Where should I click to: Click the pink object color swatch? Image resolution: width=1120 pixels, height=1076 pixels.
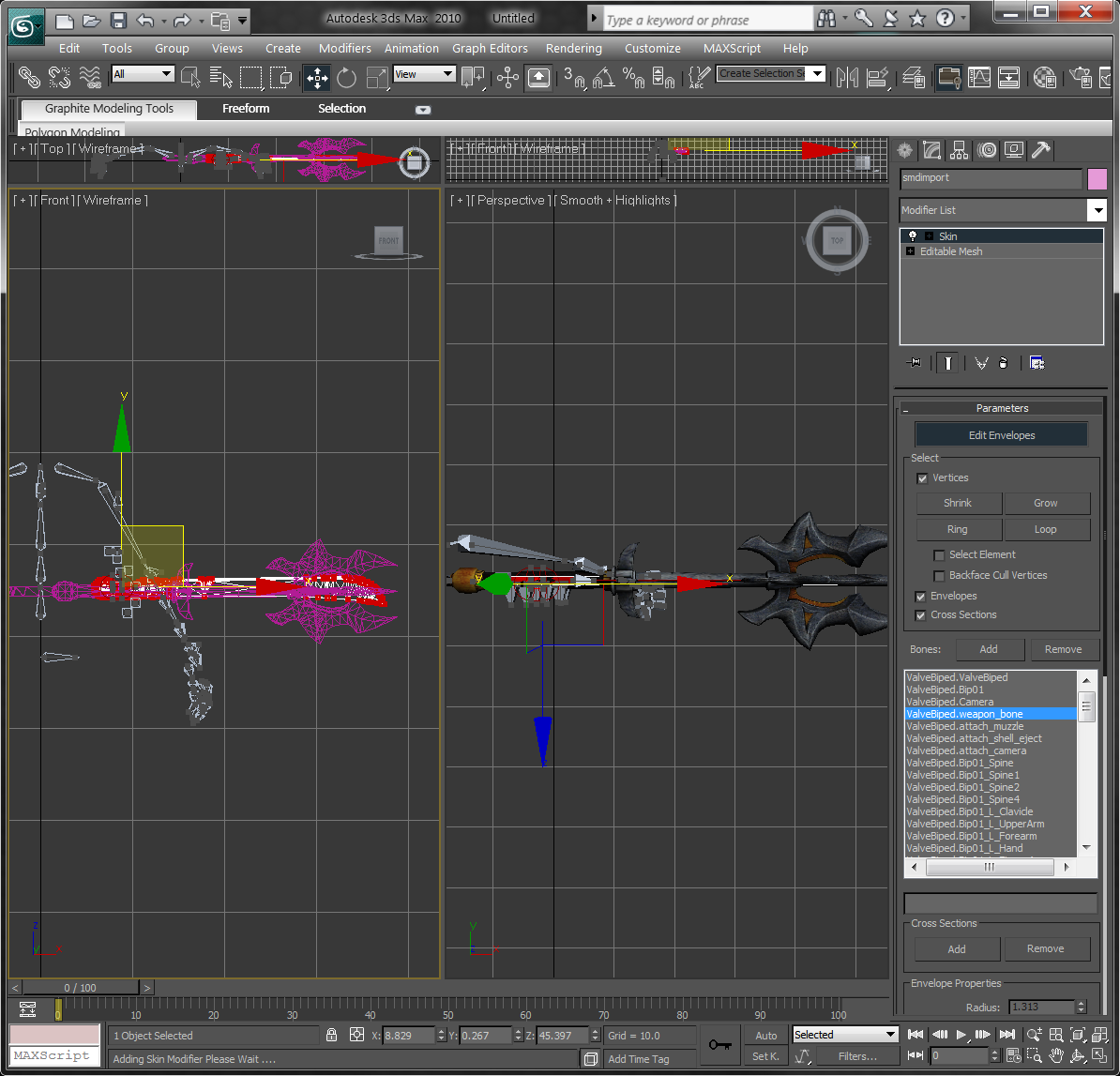point(1097,178)
